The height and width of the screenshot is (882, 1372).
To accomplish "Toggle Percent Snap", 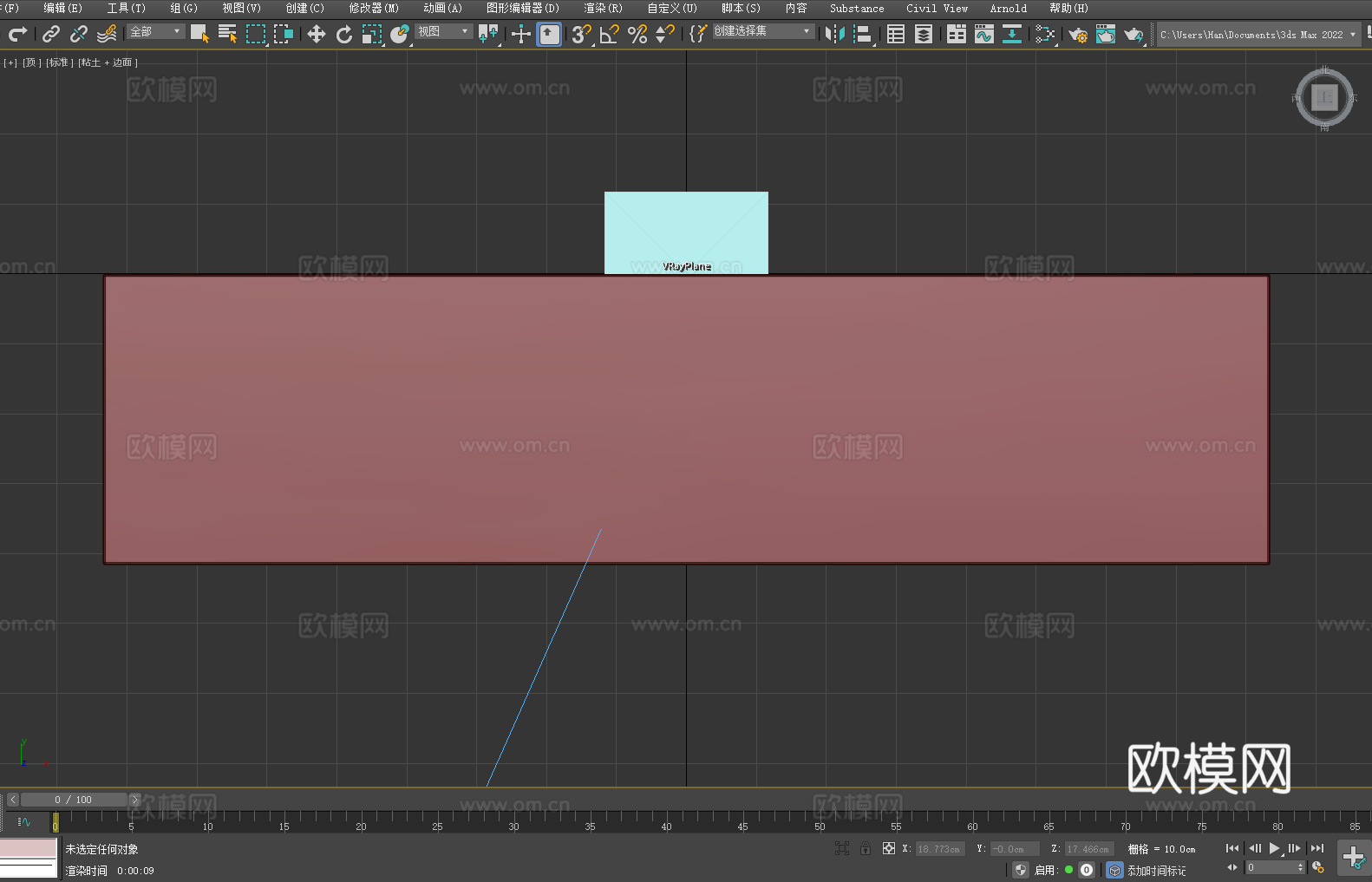I will click(637, 34).
